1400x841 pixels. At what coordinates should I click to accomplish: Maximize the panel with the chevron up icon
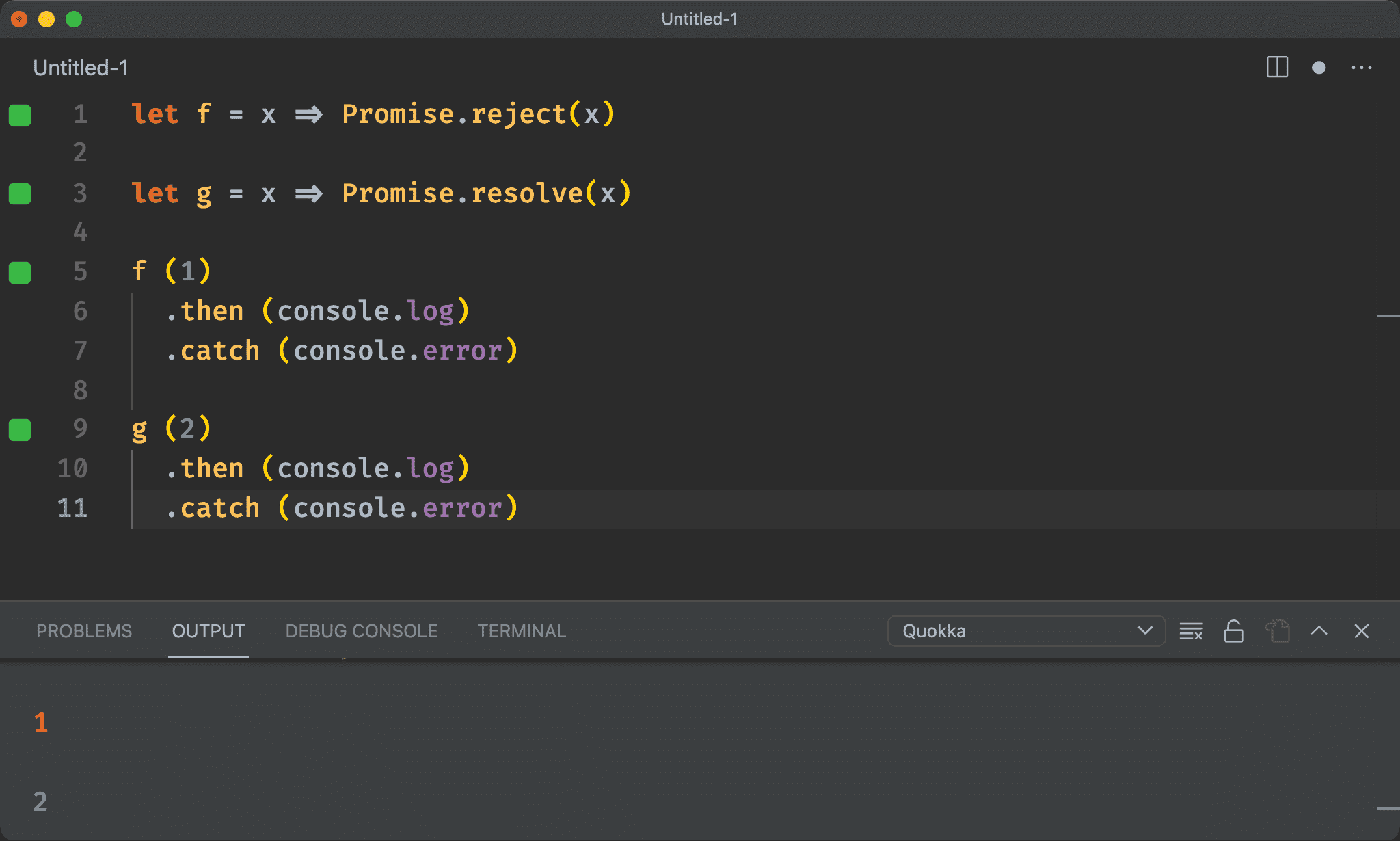pyautogui.click(x=1319, y=631)
